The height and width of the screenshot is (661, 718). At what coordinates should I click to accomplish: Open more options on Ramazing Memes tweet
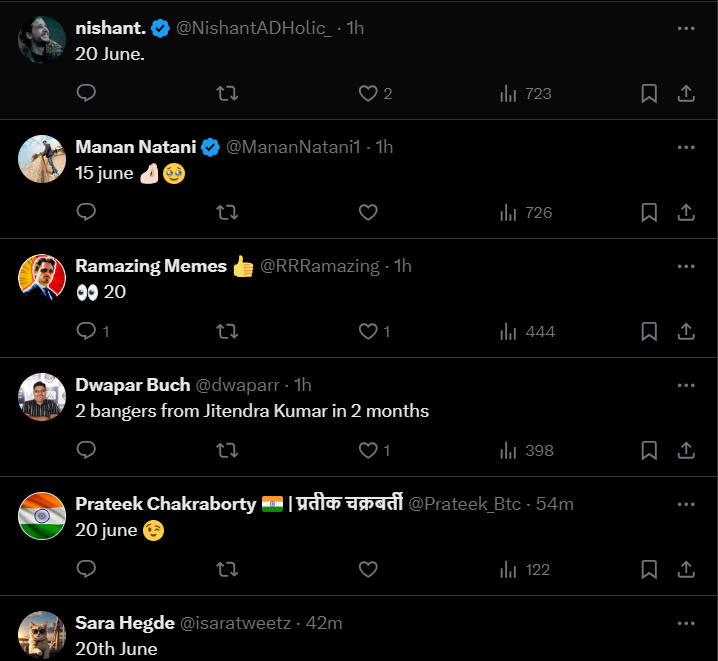pyautogui.click(x=686, y=266)
